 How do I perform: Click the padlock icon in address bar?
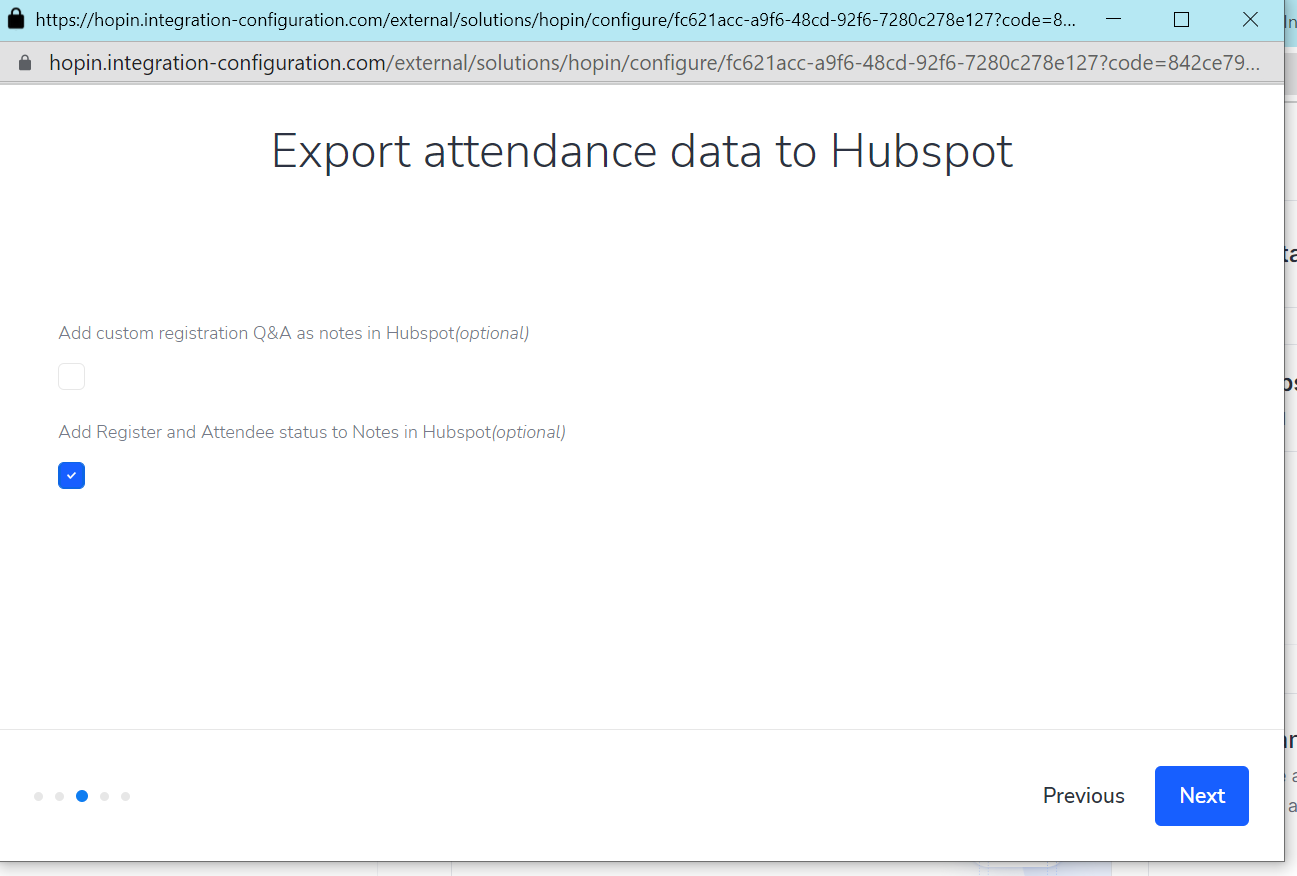(26, 63)
